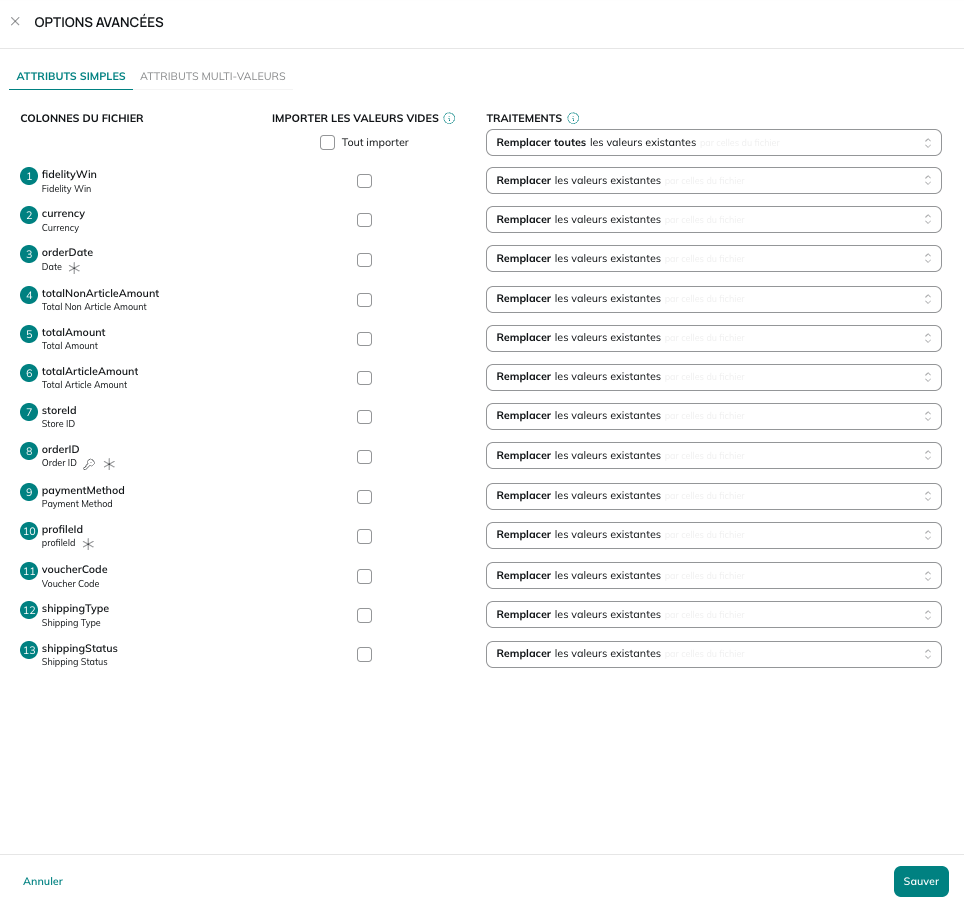Click number 11 badge for voucherCode
Screen dimensions: 964x908
(x=29, y=571)
